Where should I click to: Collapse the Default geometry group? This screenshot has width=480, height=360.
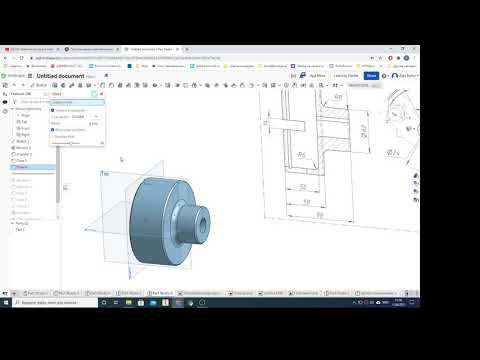click(x=13, y=109)
